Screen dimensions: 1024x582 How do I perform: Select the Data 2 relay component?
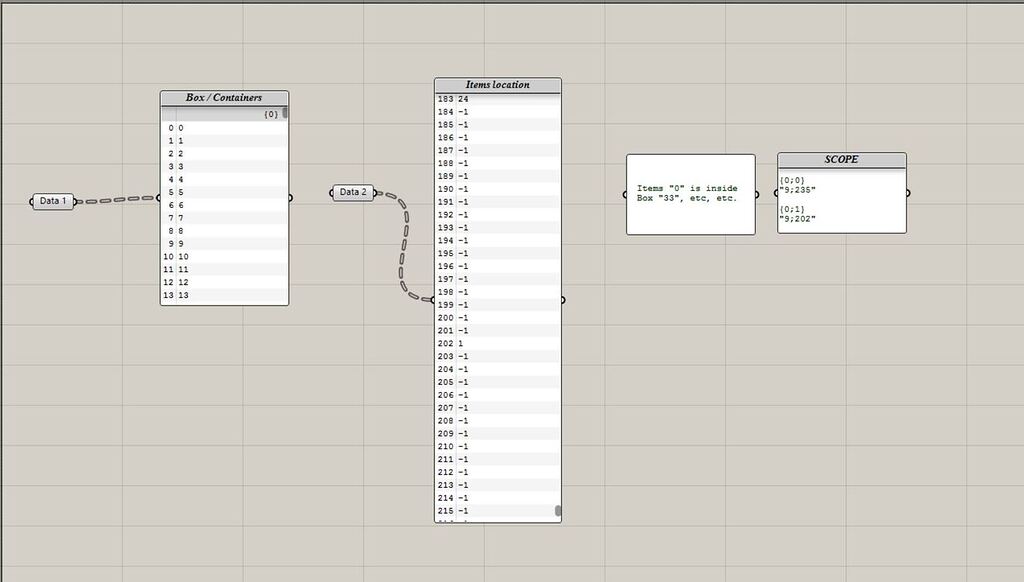[x=352, y=192]
